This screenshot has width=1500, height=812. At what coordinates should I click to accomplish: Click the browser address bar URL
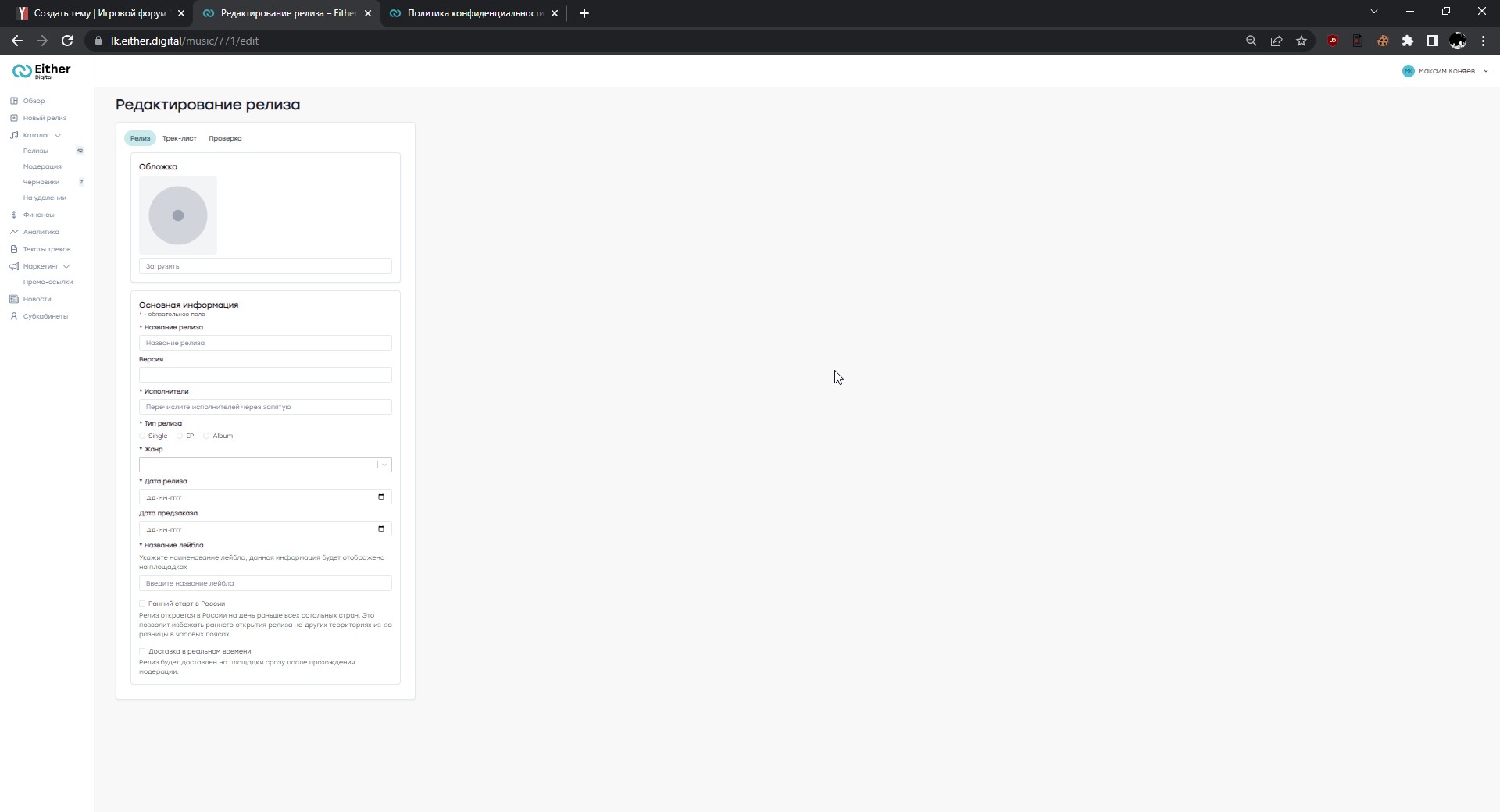click(x=184, y=41)
